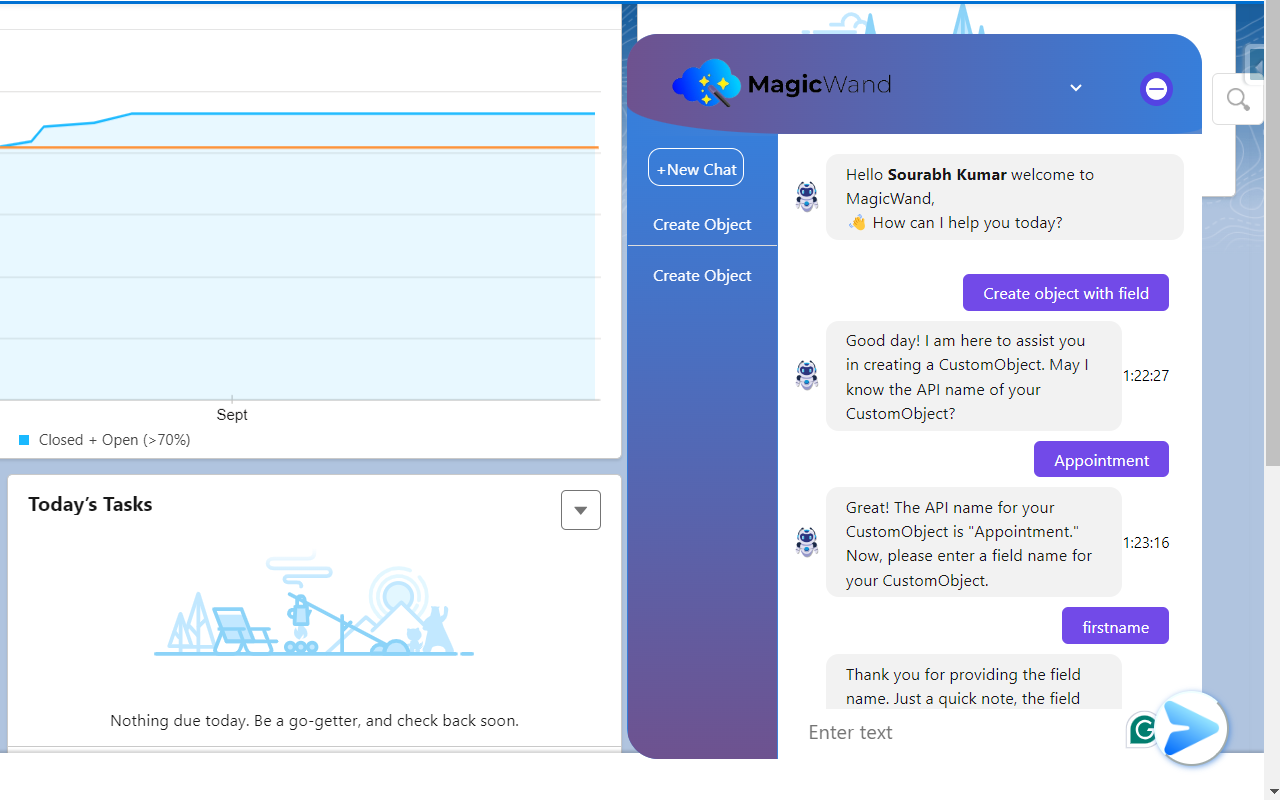
Task: Click the Create object with field message
Action: [x=1066, y=293]
